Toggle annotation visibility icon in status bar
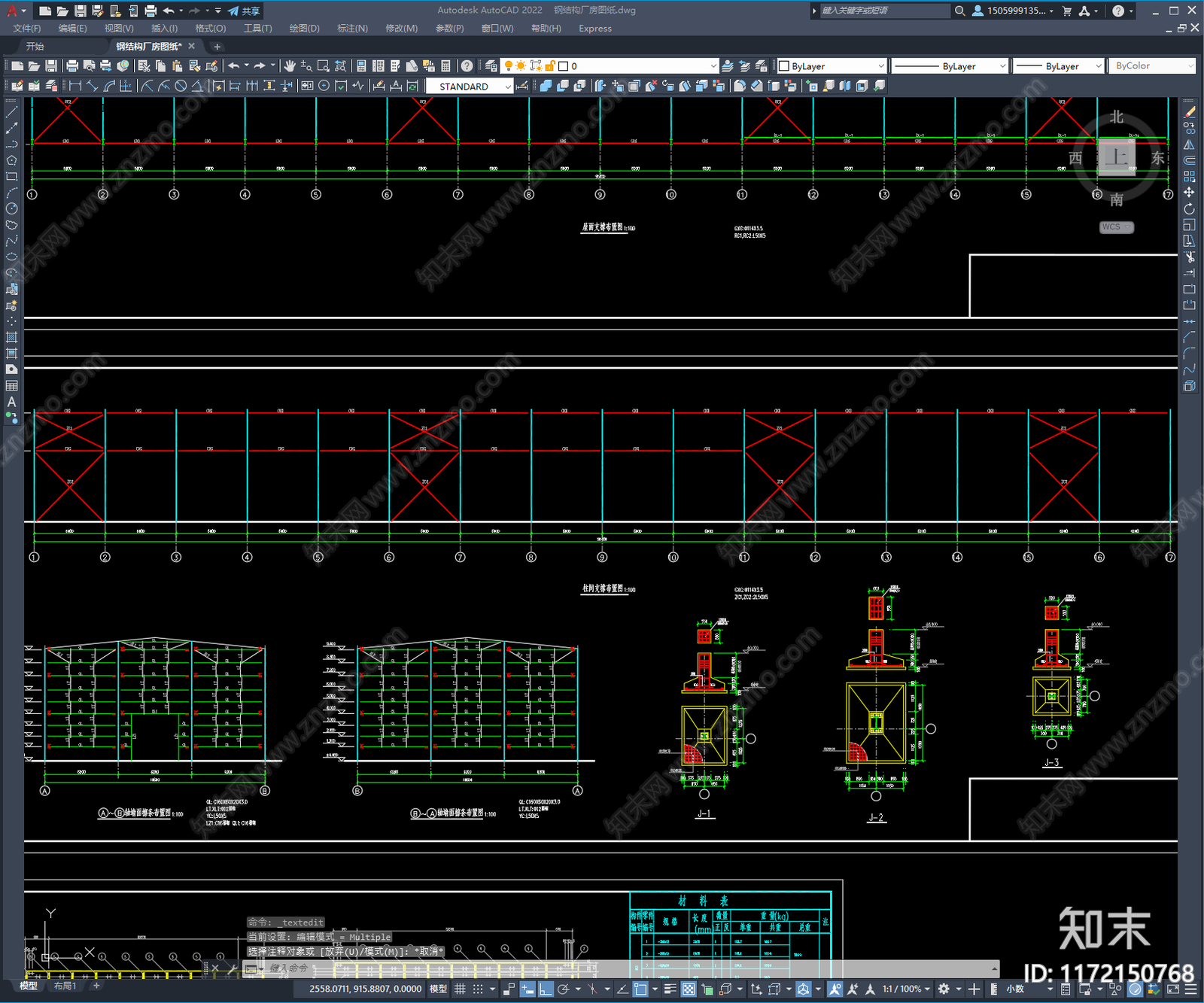 click(x=835, y=989)
